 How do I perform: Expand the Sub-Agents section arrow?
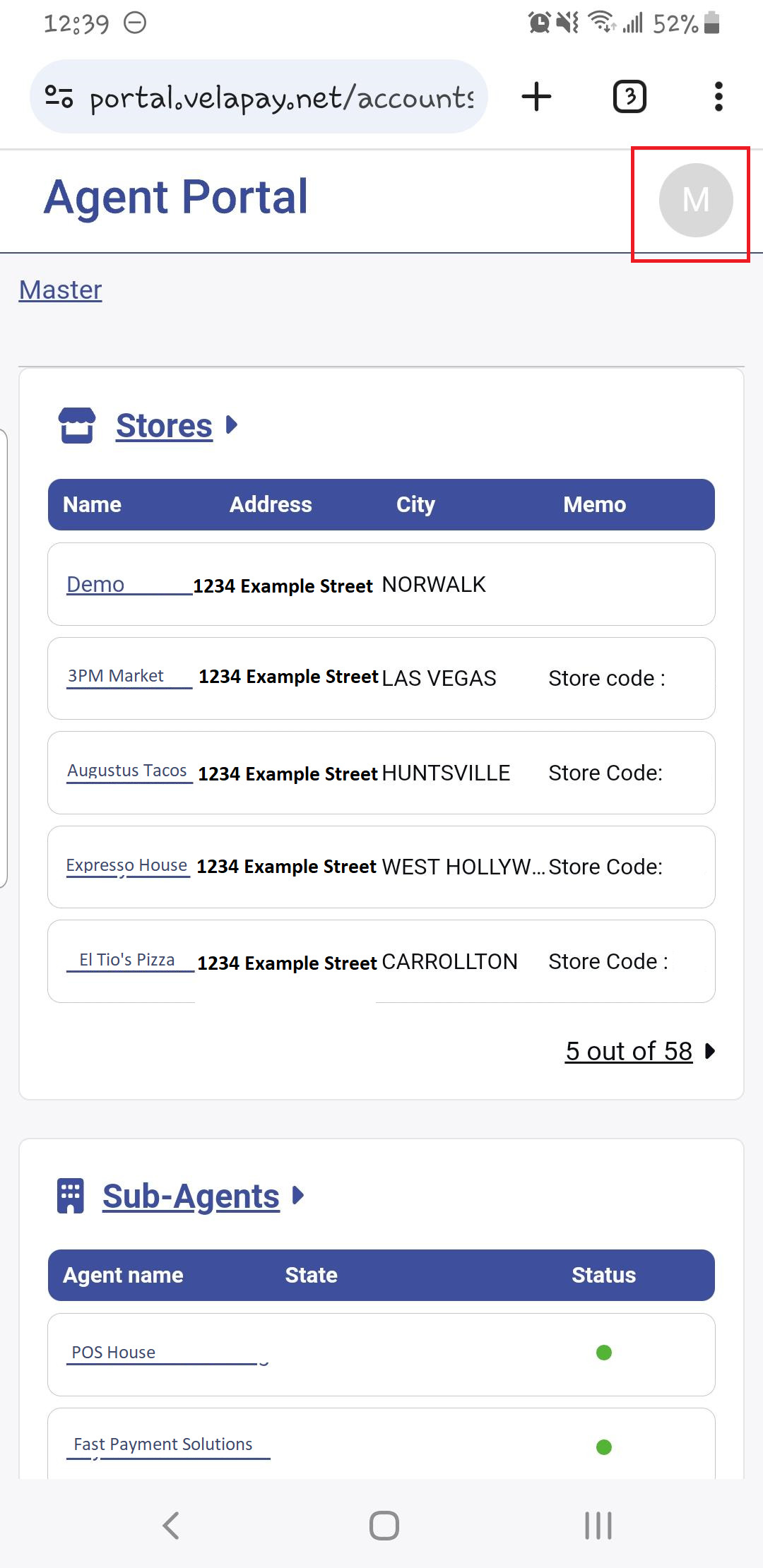tap(298, 1195)
